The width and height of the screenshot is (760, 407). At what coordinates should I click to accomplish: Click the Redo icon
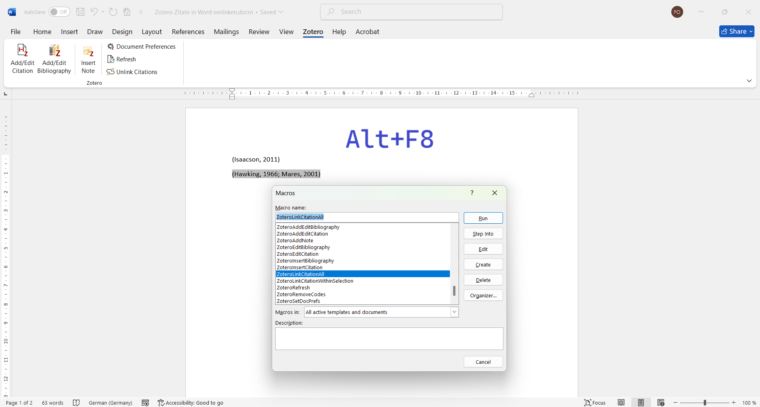pyautogui.click(x=112, y=12)
